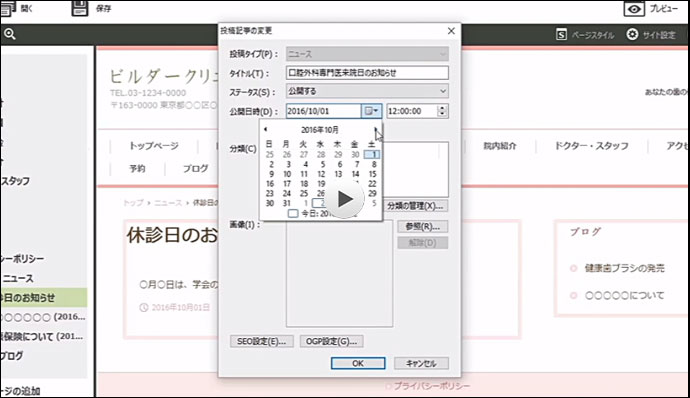The height and width of the screenshot is (398, 690).
Task: Click the category management (分類の管理) button
Action: [x=415, y=206]
